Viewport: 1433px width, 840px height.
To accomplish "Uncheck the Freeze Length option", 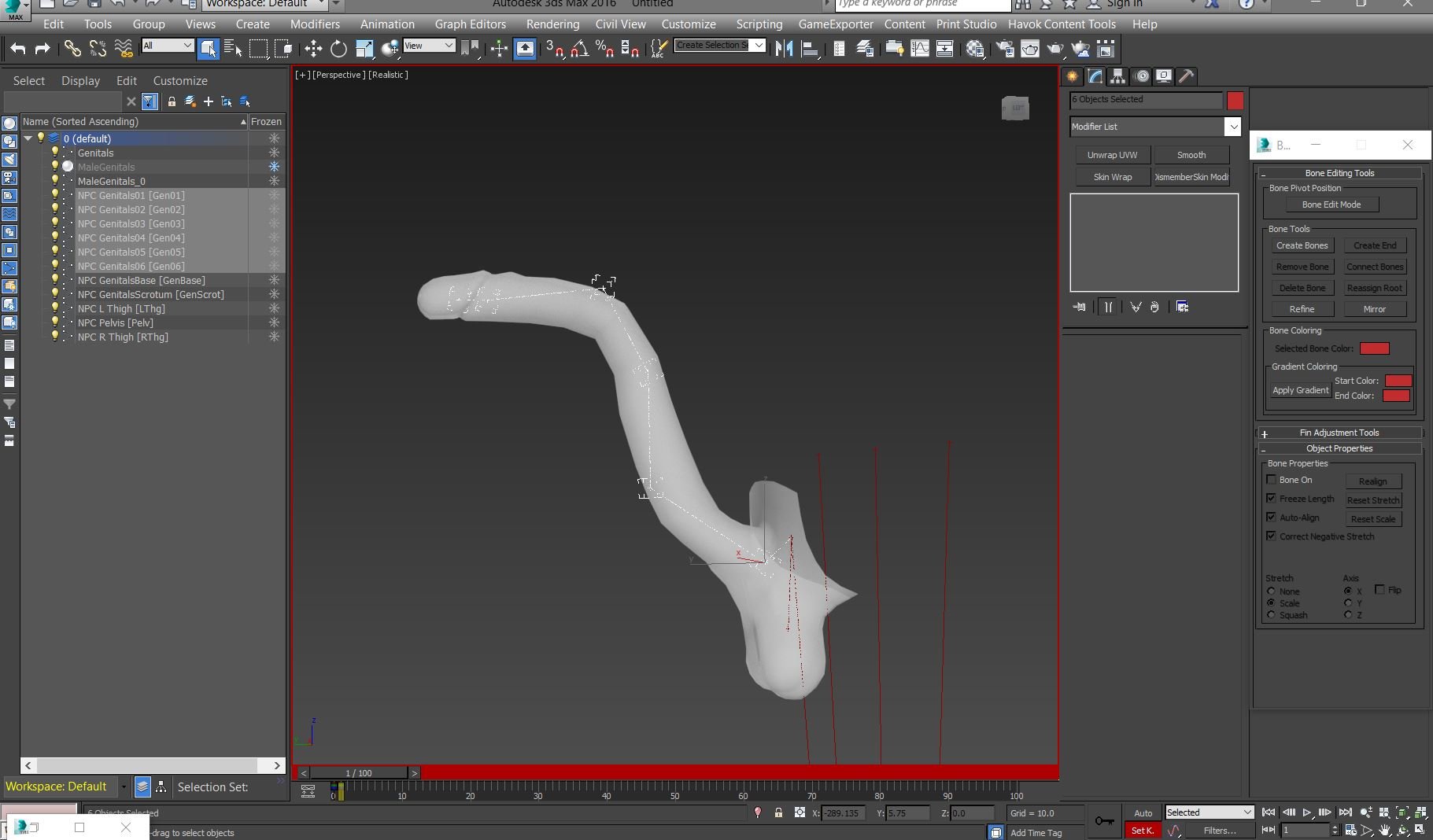I will click(1271, 499).
